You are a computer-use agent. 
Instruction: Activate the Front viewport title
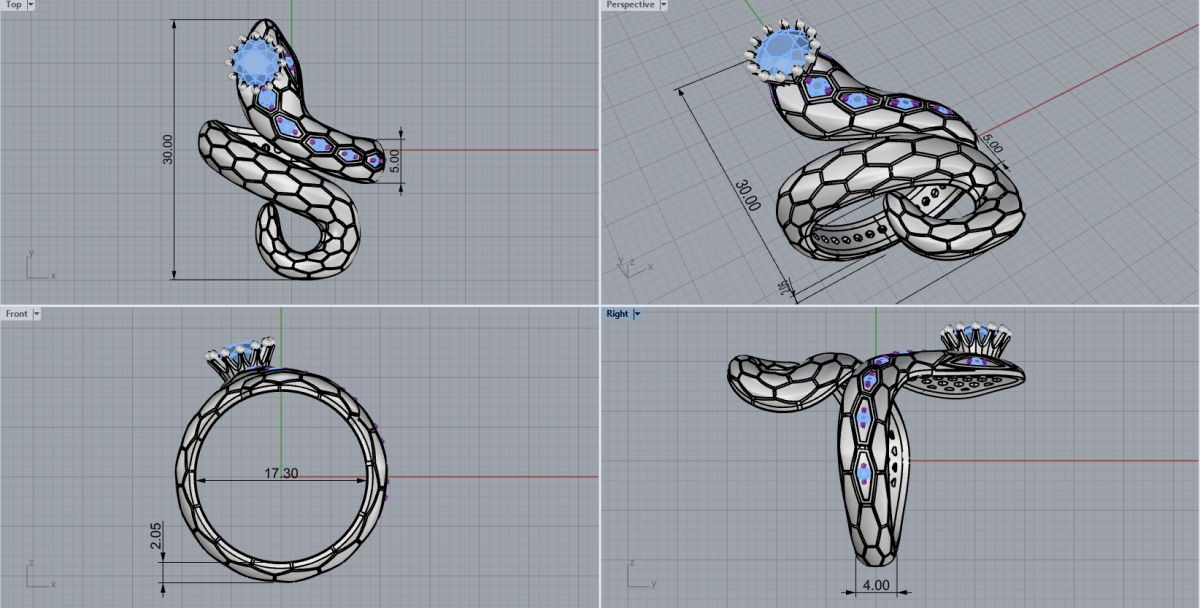point(16,314)
